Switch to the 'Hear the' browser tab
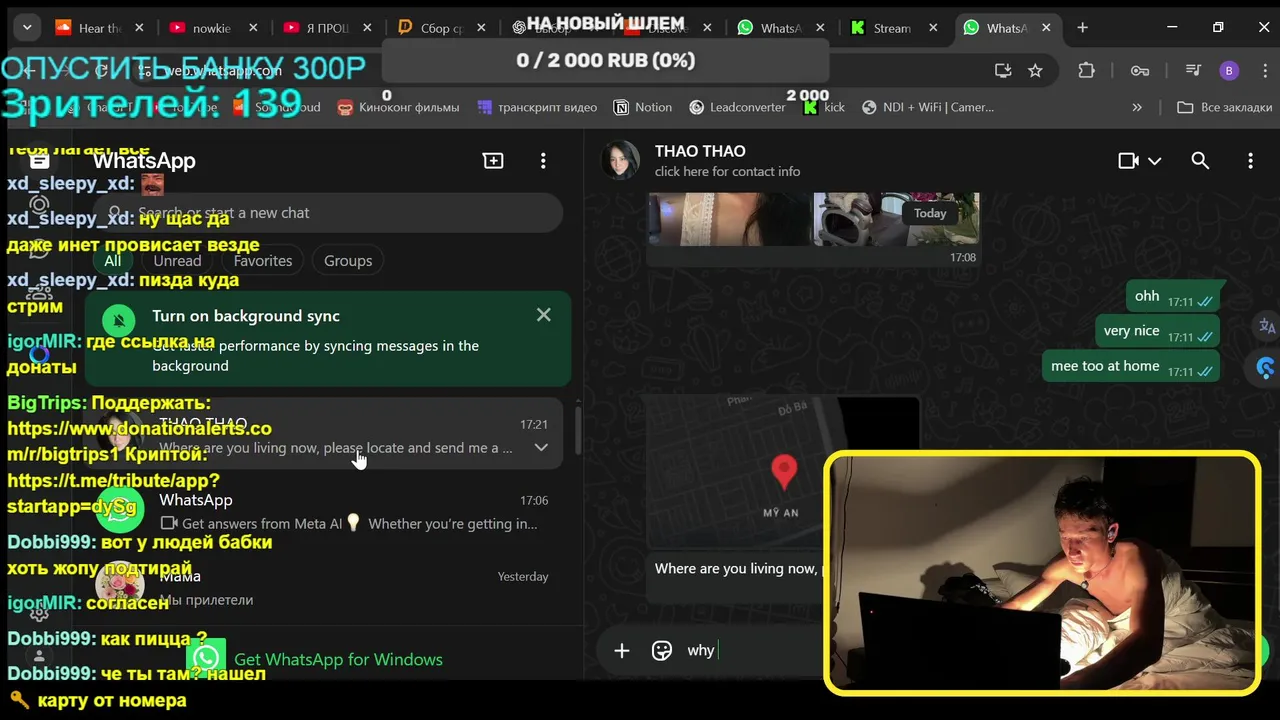The width and height of the screenshot is (1280, 720). tap(100, 28)
